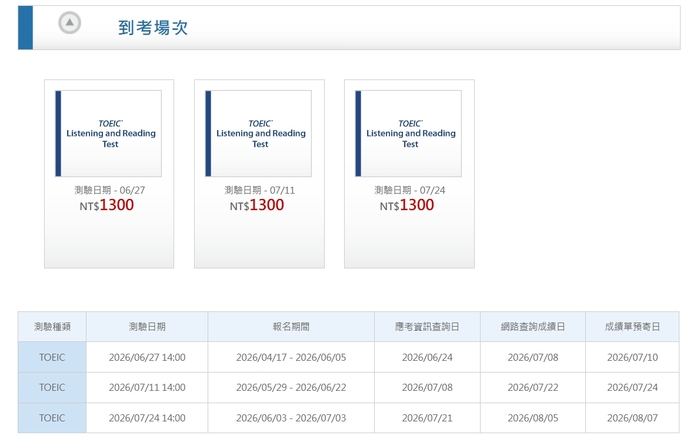Click registration period 2026/06/03 - 2026/07/03
This screenshot has height=442, width=700.
tap(291, 418)
